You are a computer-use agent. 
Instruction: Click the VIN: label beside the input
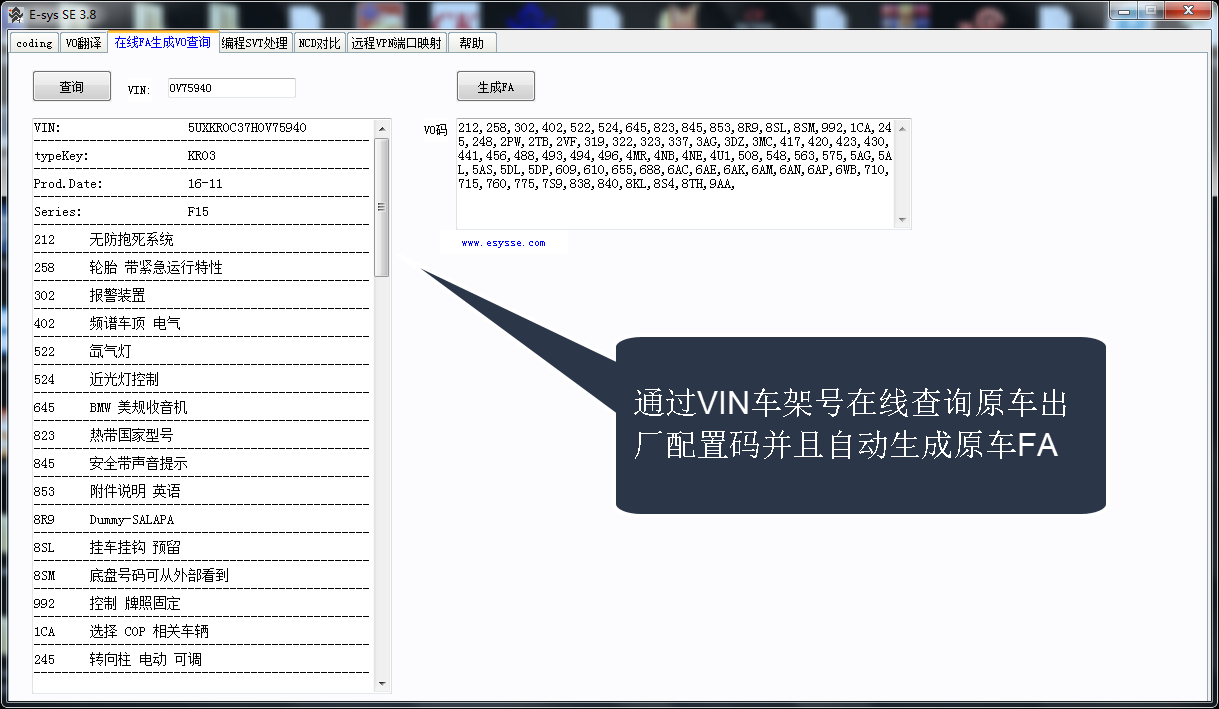(139, 90)
